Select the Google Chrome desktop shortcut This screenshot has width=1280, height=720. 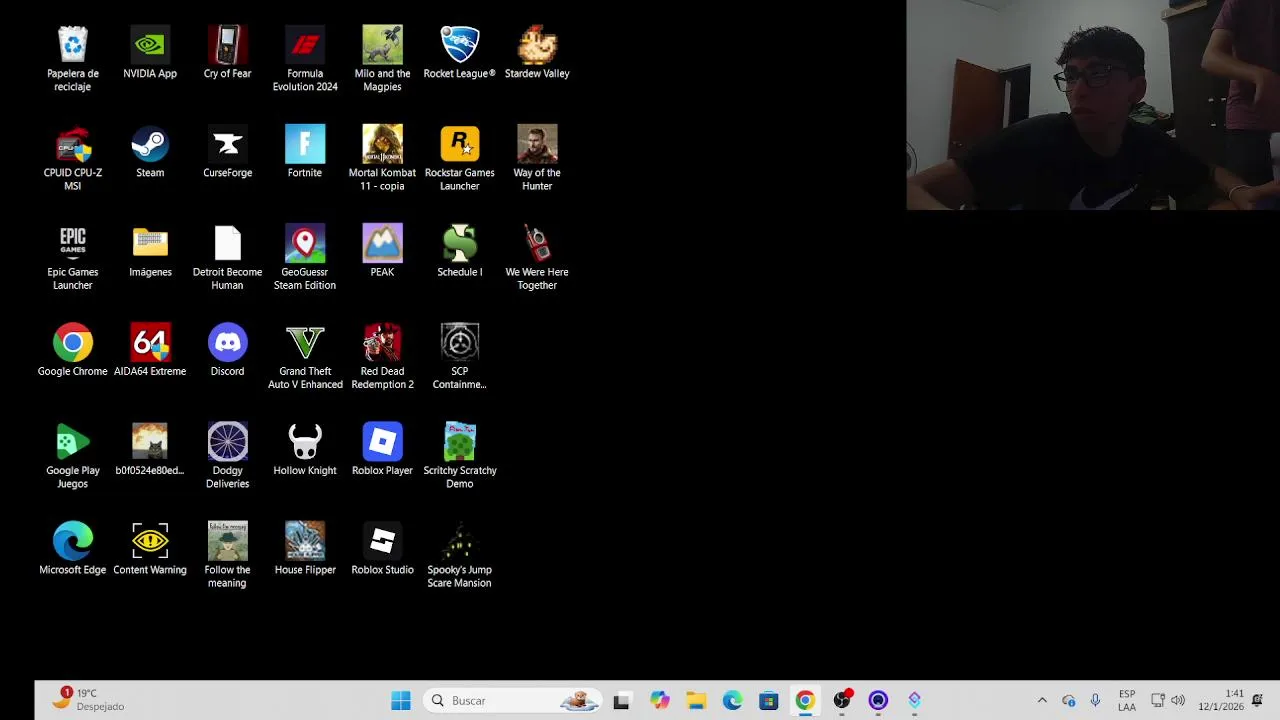pos(72,350)
